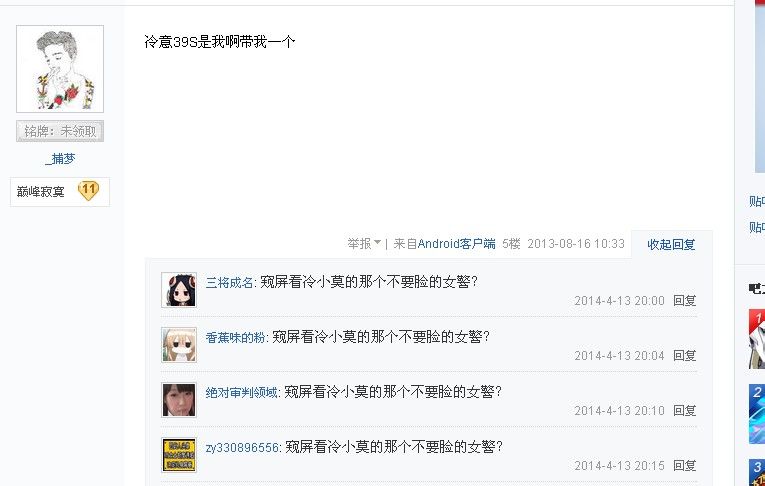Open 三将成名 username link

pos(229,283)
